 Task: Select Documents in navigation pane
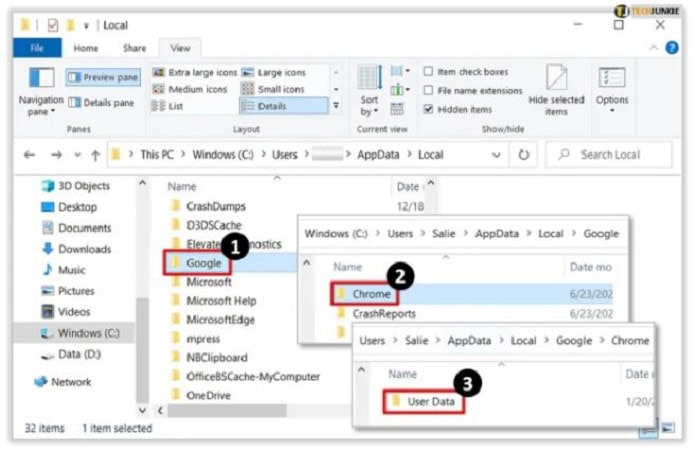[x=76, y=228]
